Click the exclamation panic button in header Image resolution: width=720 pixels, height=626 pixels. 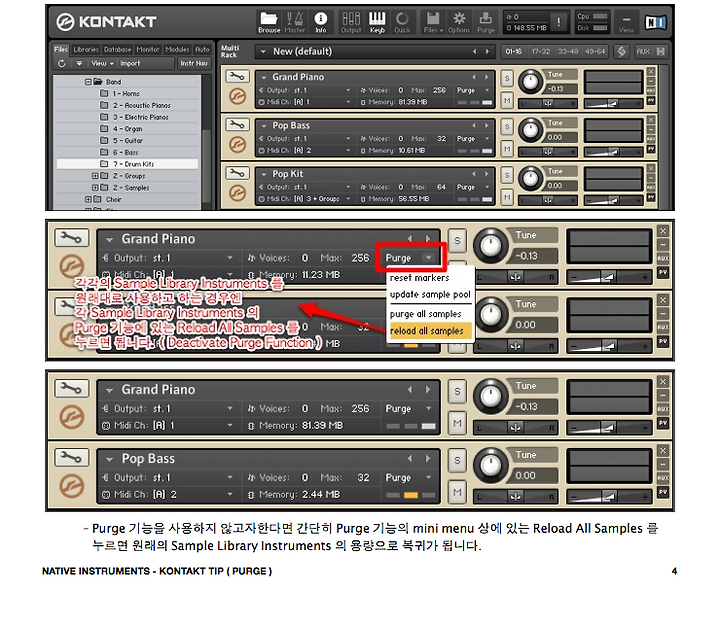[x=558, y=22]
